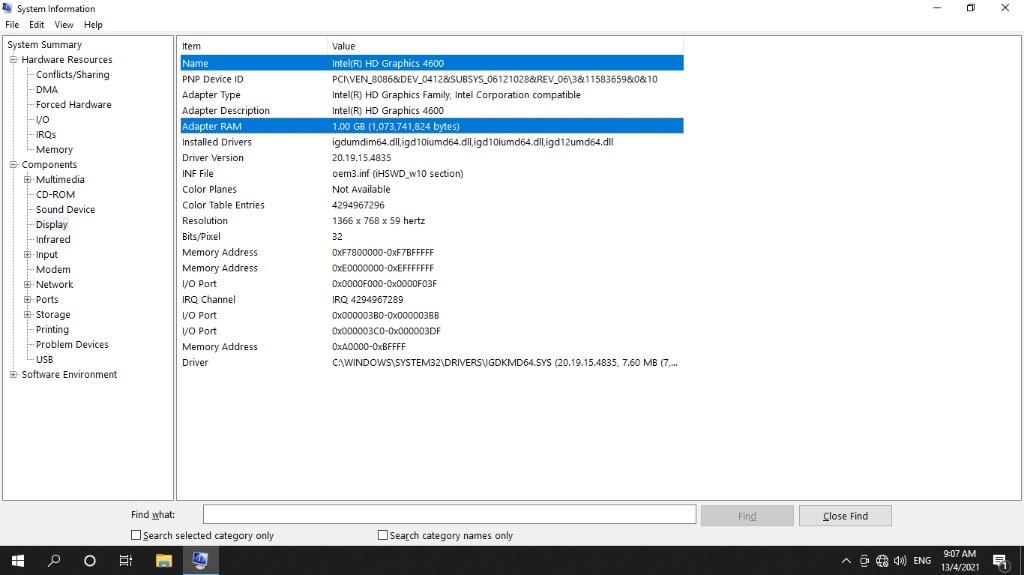Select USB tree item
This screenshot has height=575, width=1024.
(x=44, y=360)
